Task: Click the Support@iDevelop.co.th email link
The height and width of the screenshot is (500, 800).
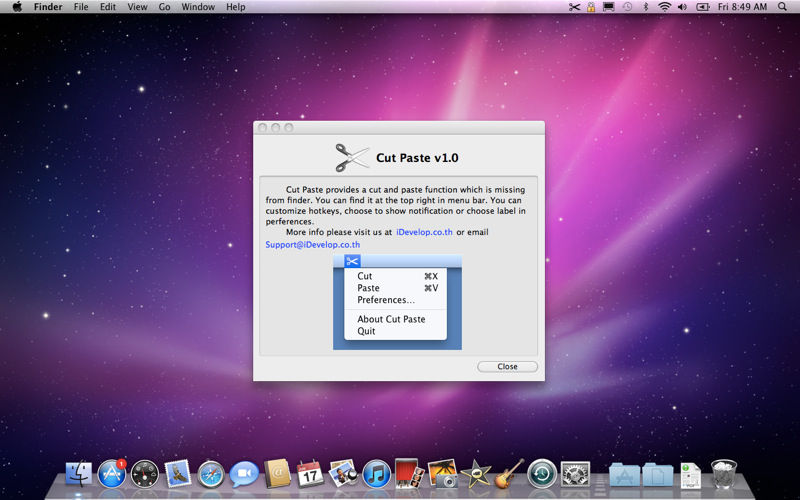Action: [313, 245]
